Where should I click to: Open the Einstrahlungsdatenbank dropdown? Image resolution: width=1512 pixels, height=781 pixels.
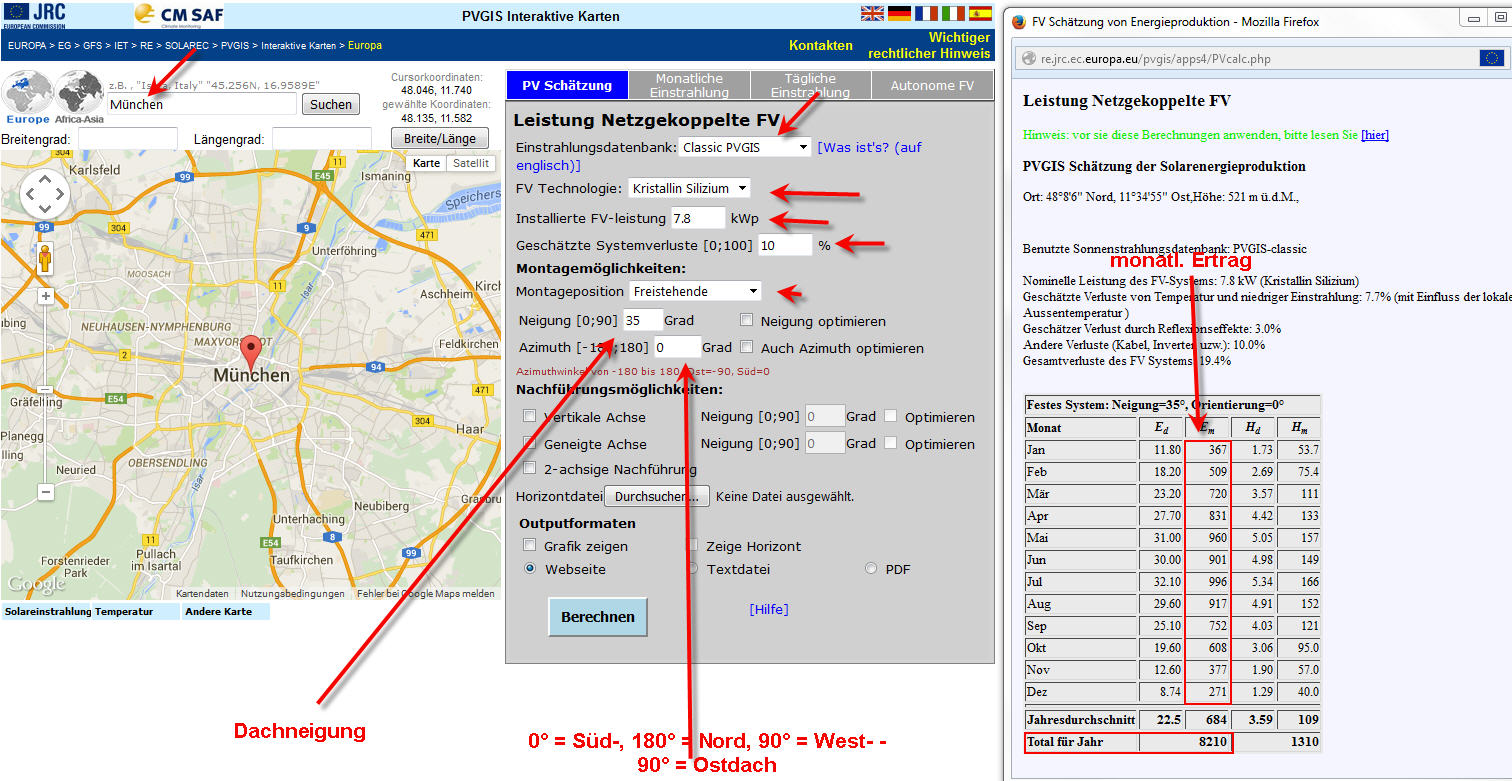744,148
